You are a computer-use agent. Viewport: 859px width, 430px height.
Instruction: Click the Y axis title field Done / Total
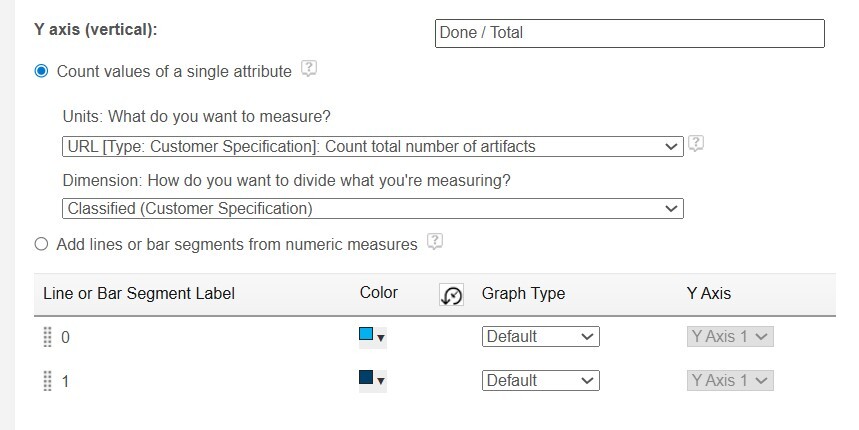tap(630, 32)
